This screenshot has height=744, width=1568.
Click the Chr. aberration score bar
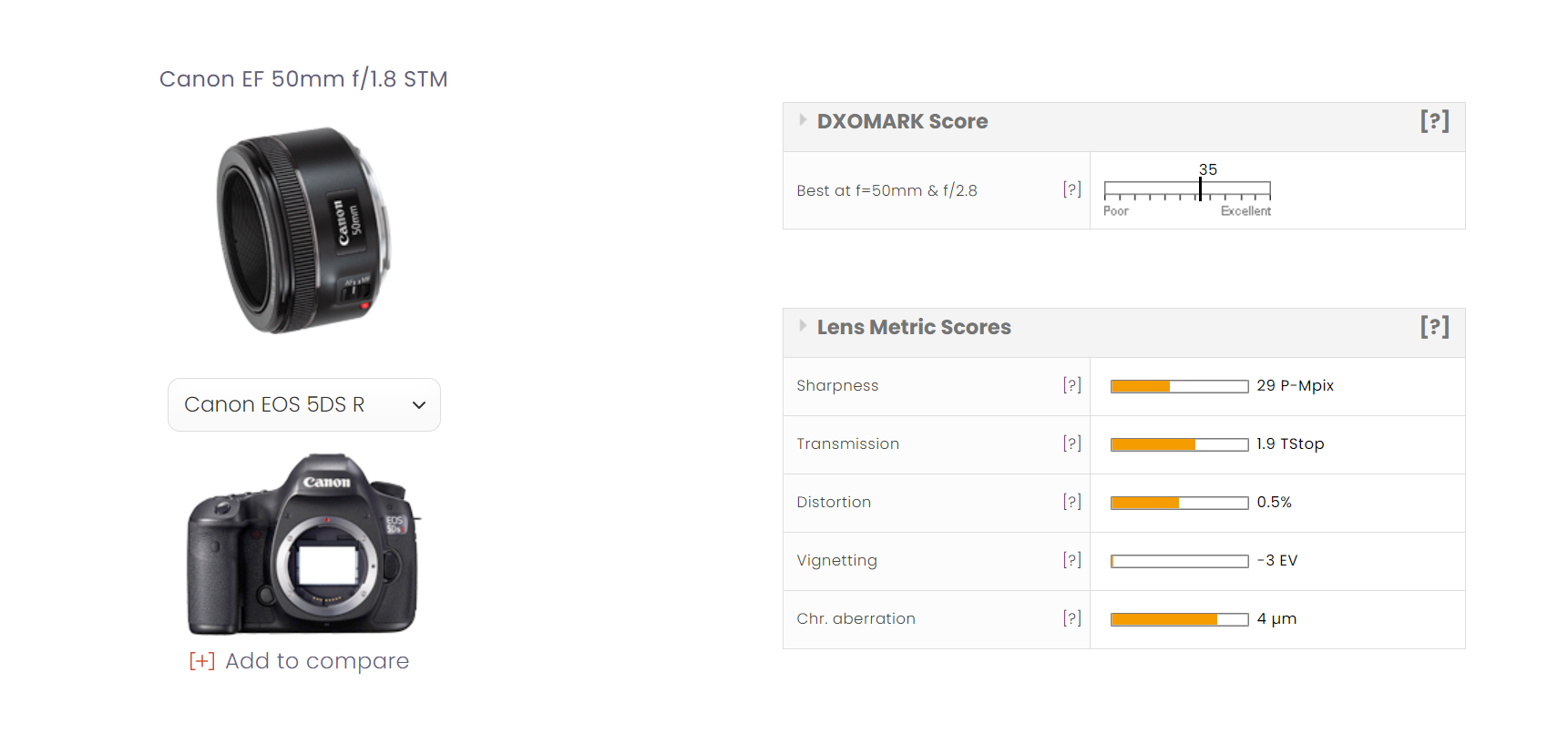[1179, 619]
